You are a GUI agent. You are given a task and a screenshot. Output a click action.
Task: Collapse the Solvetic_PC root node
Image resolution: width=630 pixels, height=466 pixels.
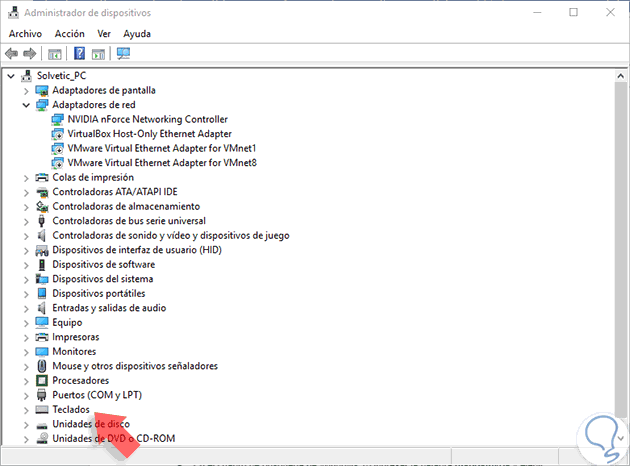(x=11, y=76)
